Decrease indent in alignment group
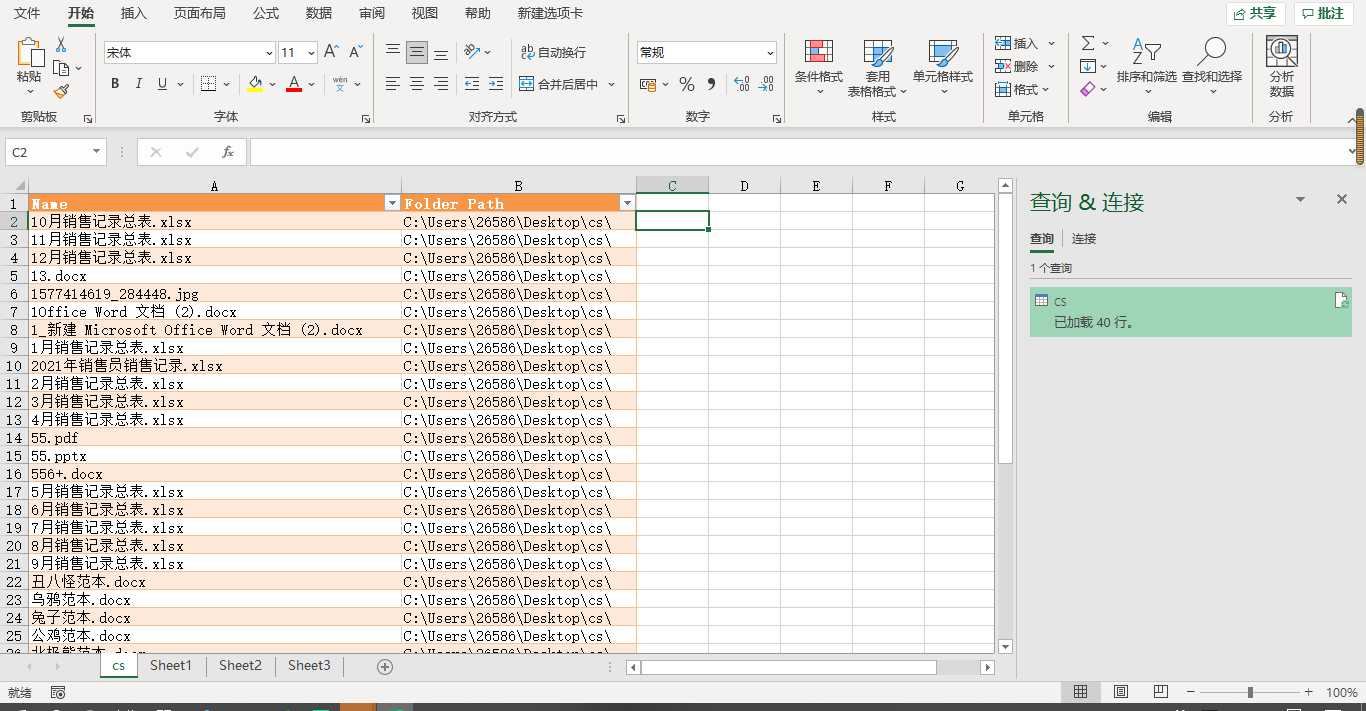 pos(472,84)
